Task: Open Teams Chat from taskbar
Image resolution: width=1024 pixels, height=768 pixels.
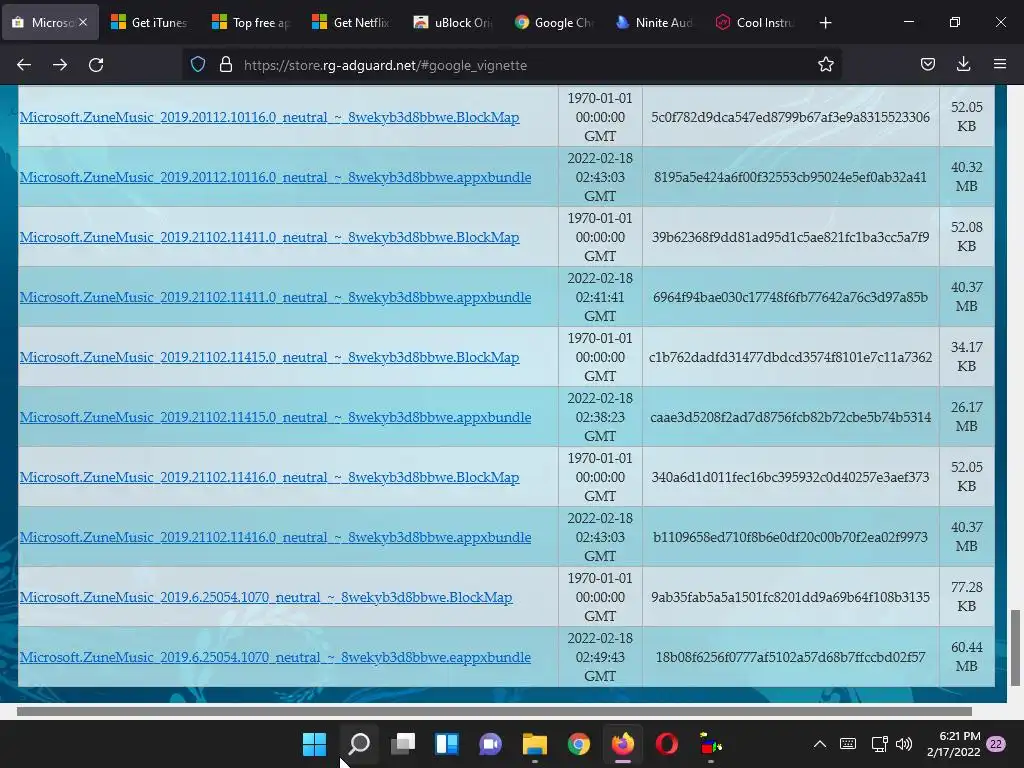Action: click(x=490, y=744)
